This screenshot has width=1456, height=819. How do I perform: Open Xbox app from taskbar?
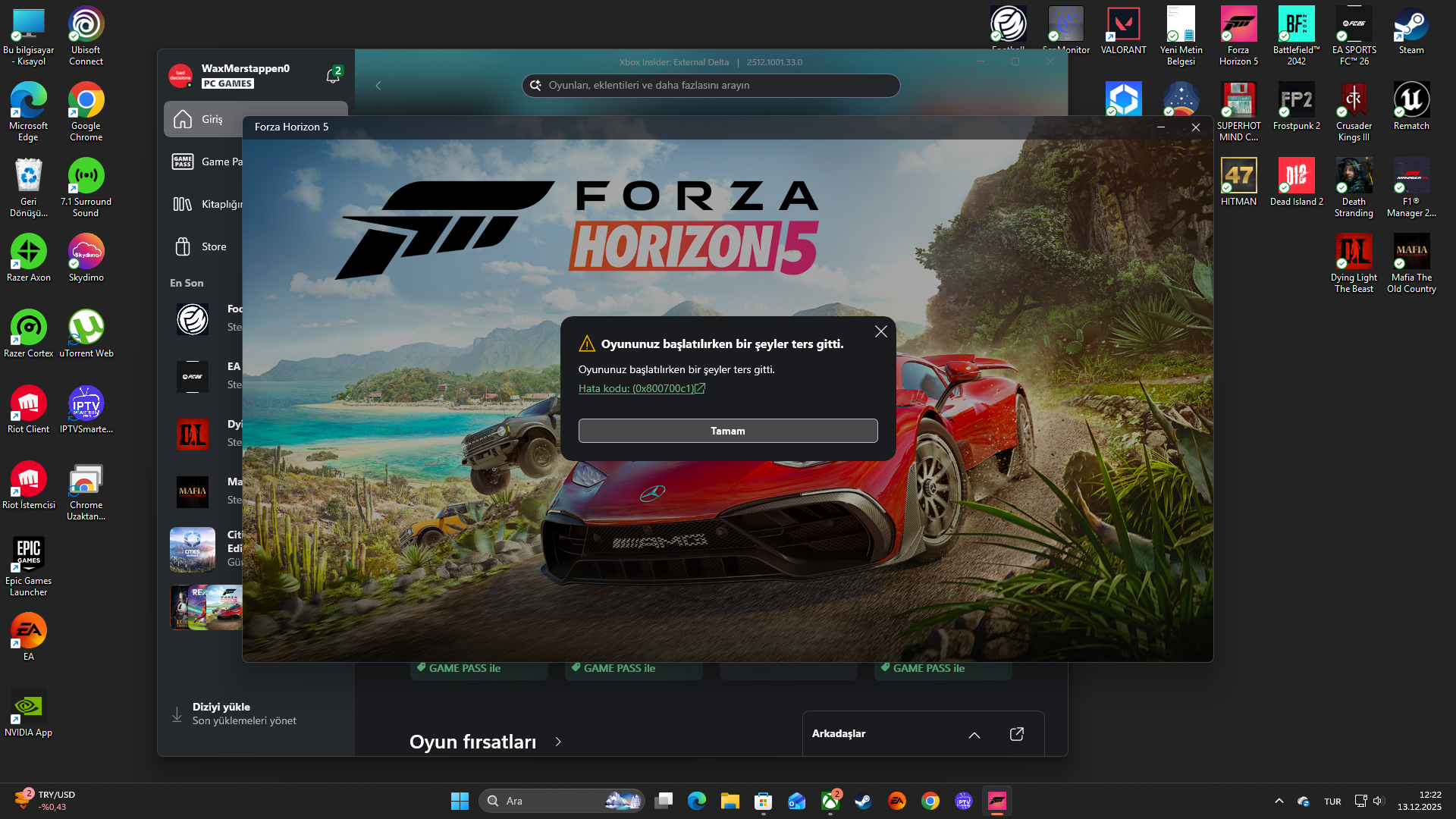(830, 801)
